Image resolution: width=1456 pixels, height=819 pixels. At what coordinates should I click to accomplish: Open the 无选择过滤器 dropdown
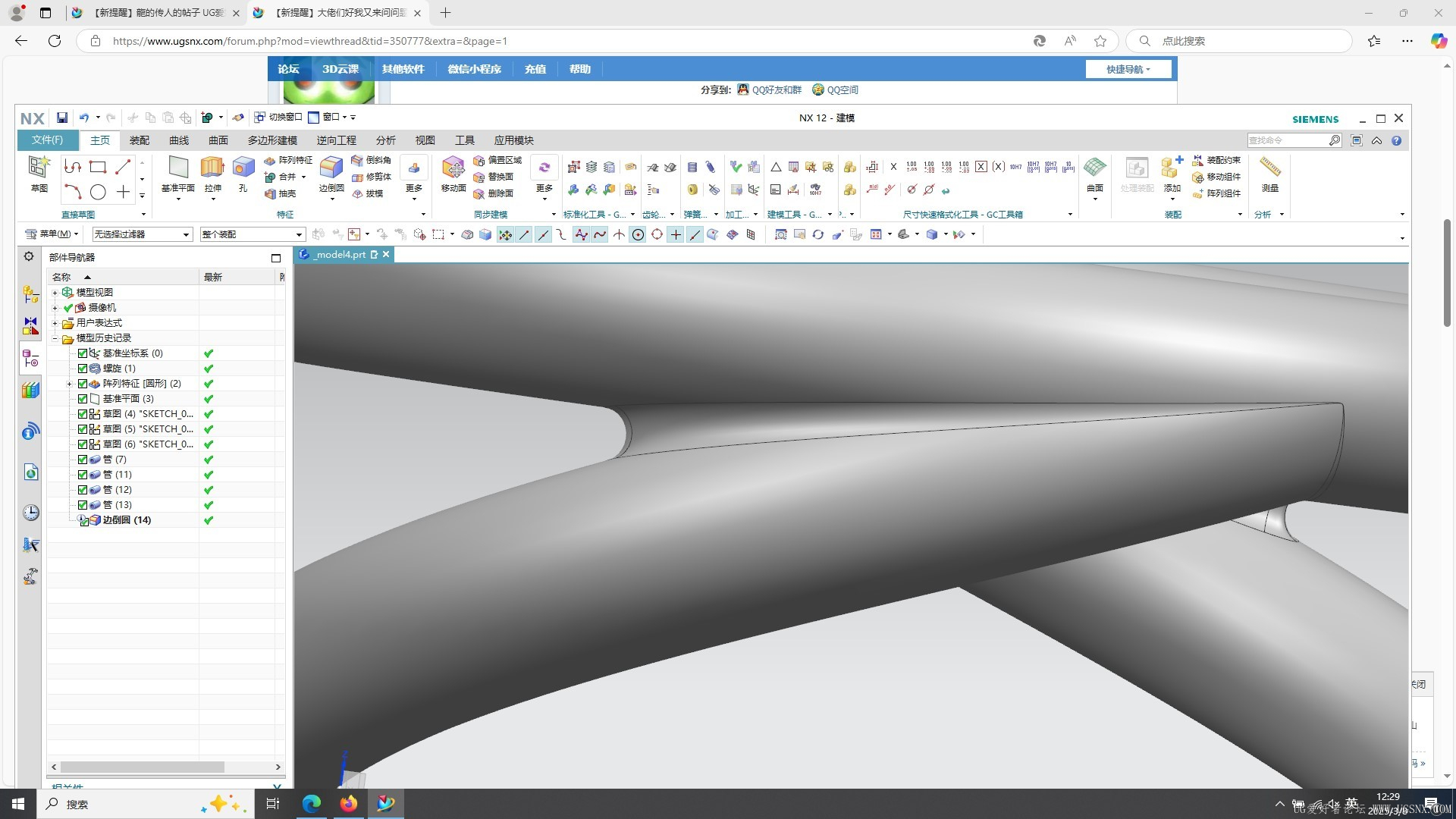click(142, 234)
